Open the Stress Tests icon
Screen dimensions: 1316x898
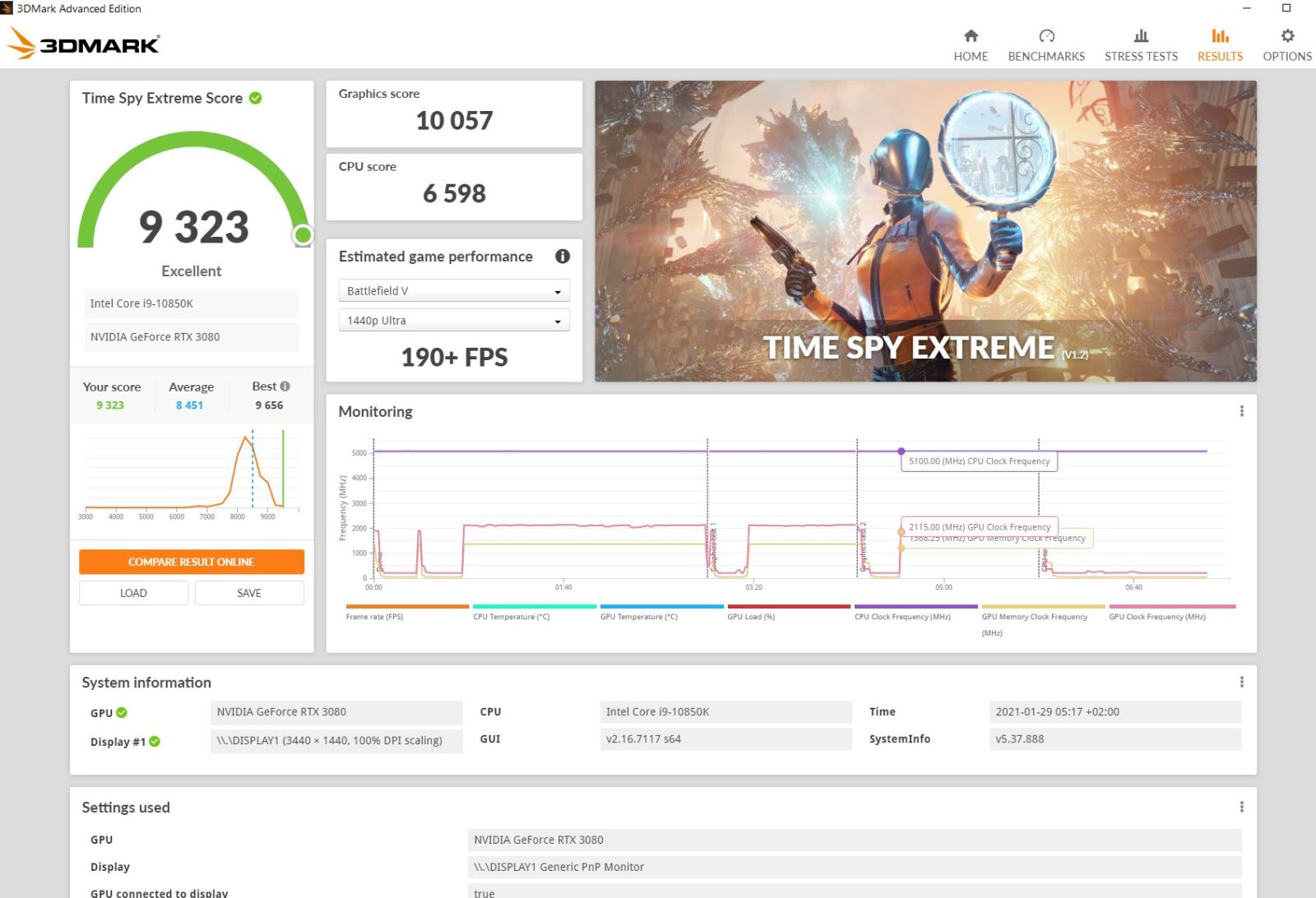click(x=1141, y=35)
